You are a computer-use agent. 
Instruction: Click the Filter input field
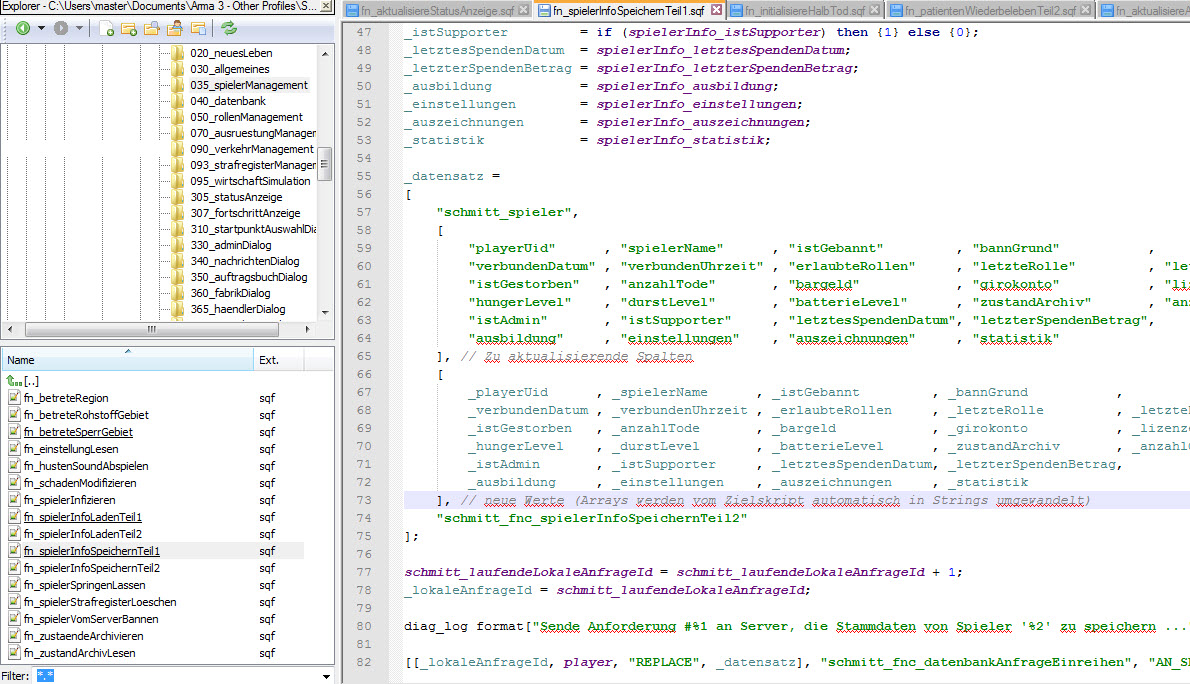point(176,676)
